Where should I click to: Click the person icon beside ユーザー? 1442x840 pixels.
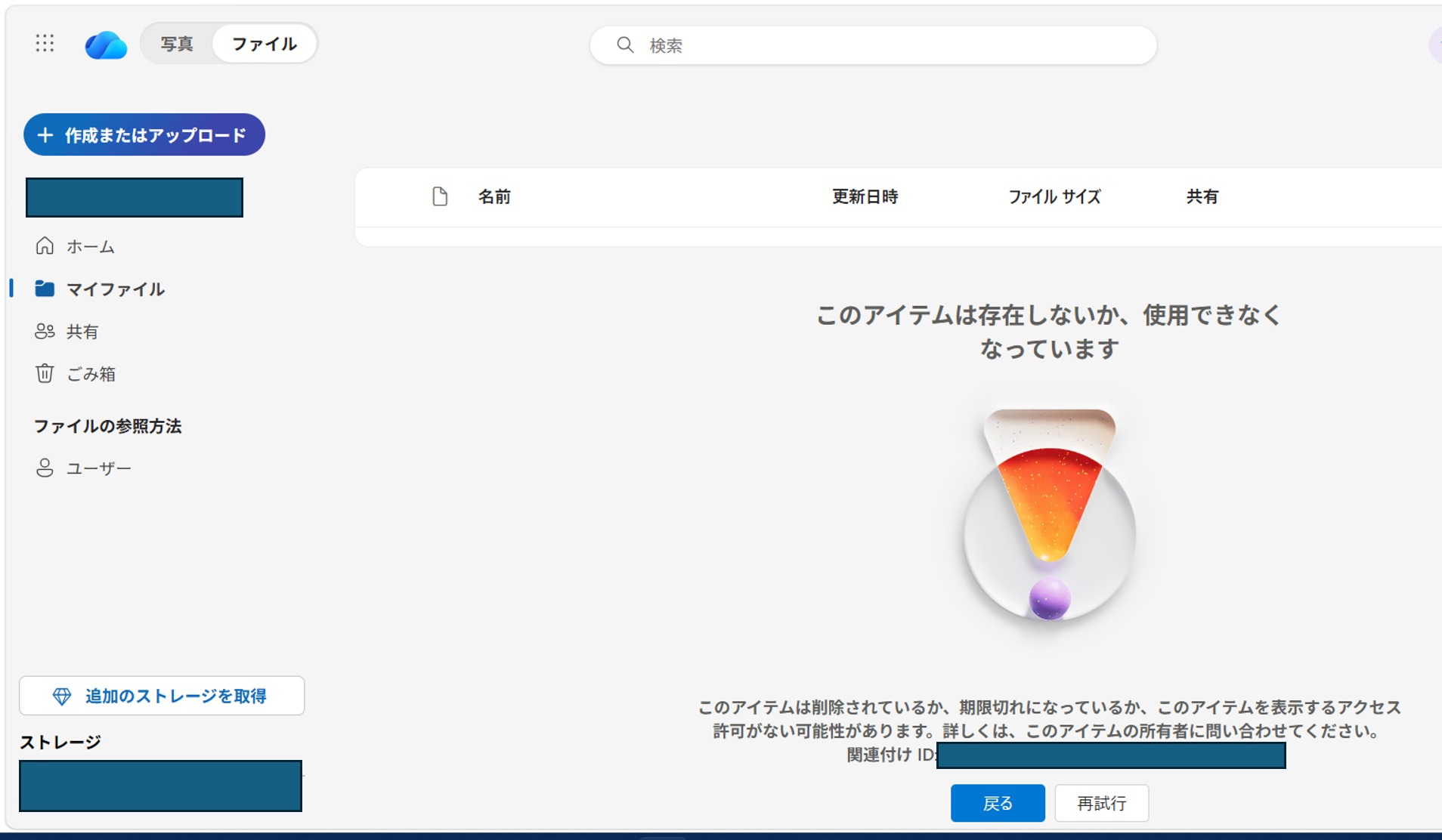[45, 468]
